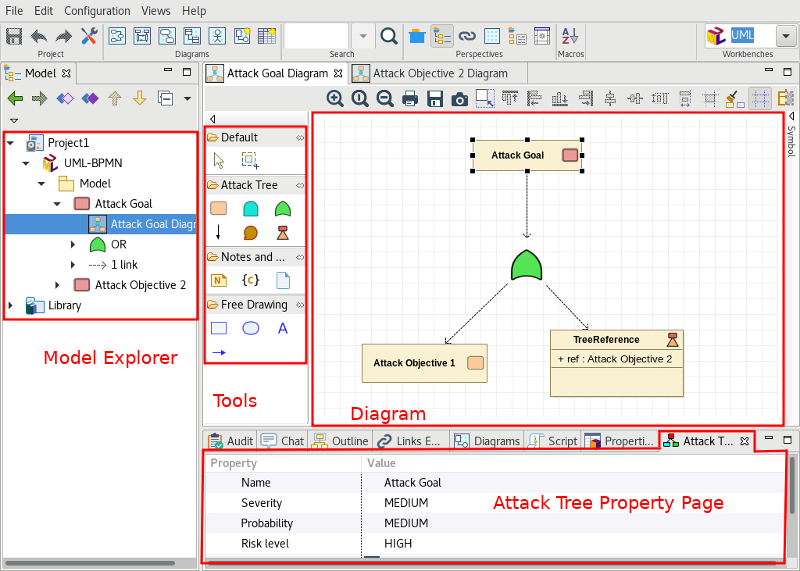Open the Configuration menu
The height and width of the screenshot is (571, 800).
[97, 11]
